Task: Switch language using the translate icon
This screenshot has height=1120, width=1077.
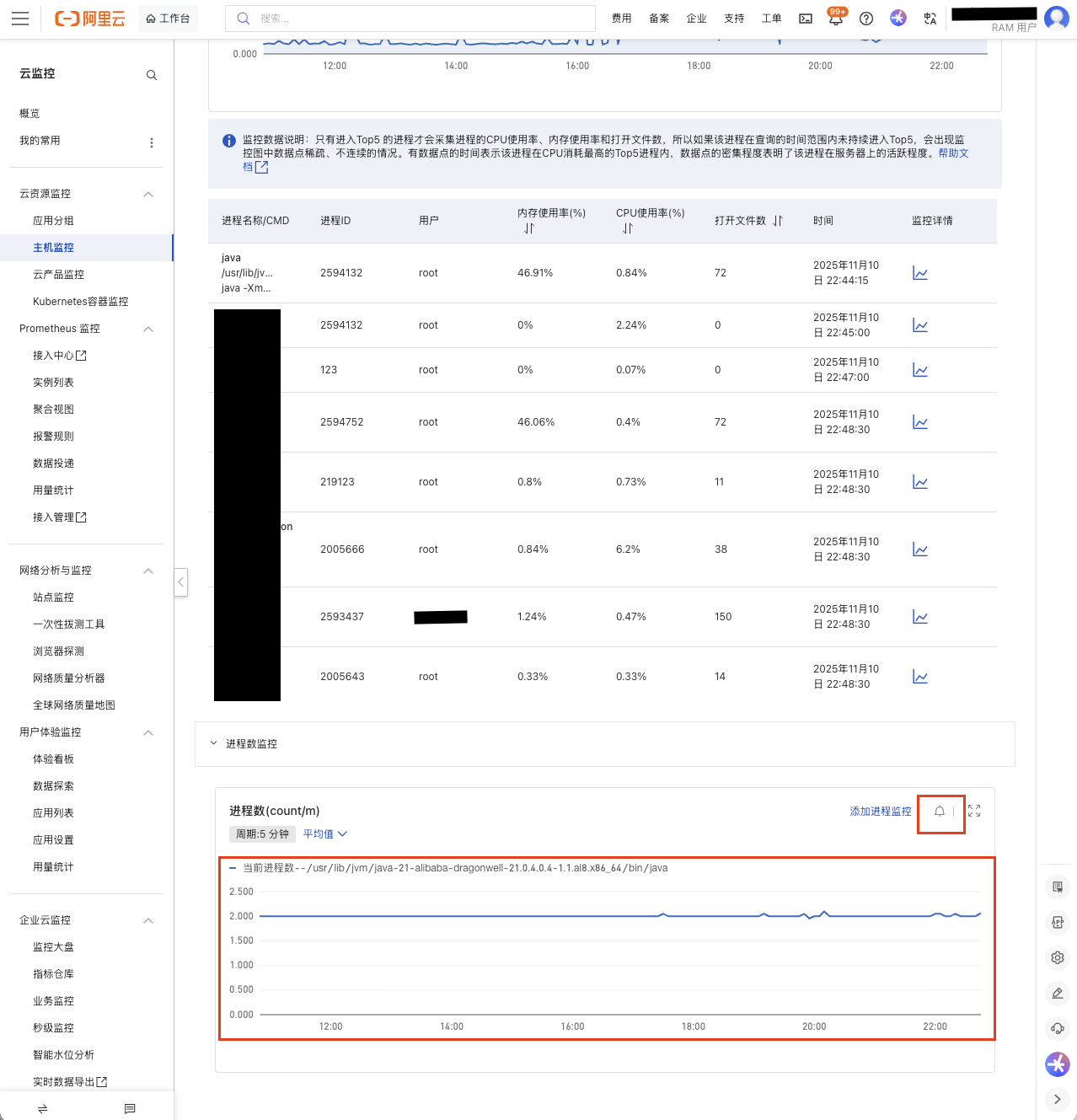Action: pos(930,19)
